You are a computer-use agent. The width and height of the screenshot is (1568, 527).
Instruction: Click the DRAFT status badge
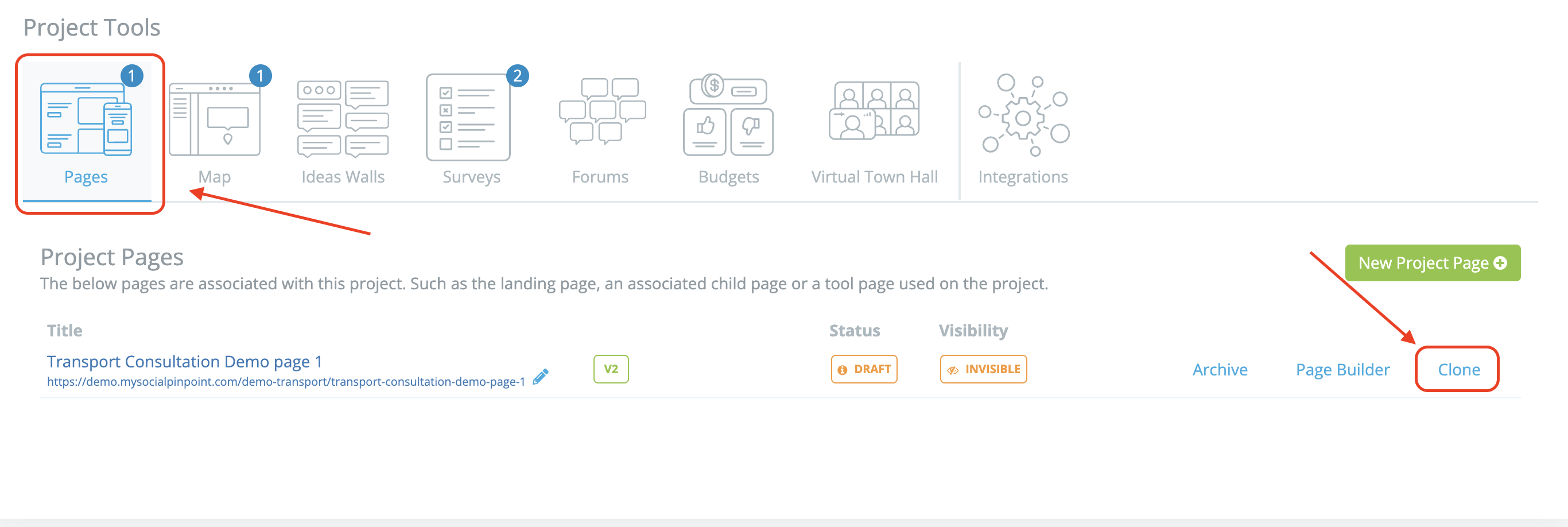(864, 369)
